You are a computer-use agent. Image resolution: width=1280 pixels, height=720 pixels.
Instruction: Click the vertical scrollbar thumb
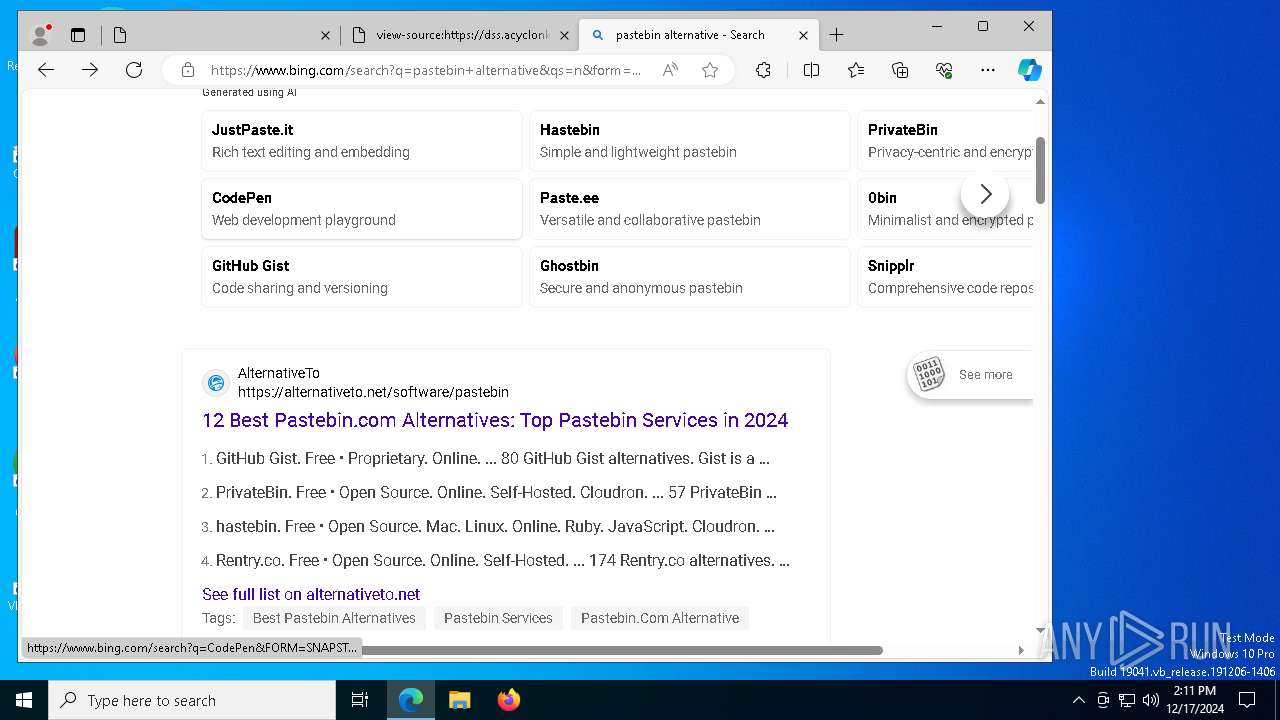[1040, 170]
